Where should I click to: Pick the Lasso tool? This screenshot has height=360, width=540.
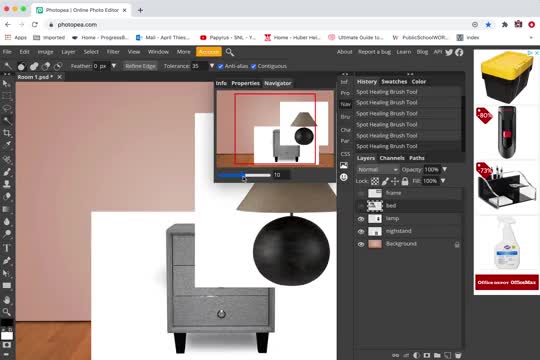tap(7, 108)
